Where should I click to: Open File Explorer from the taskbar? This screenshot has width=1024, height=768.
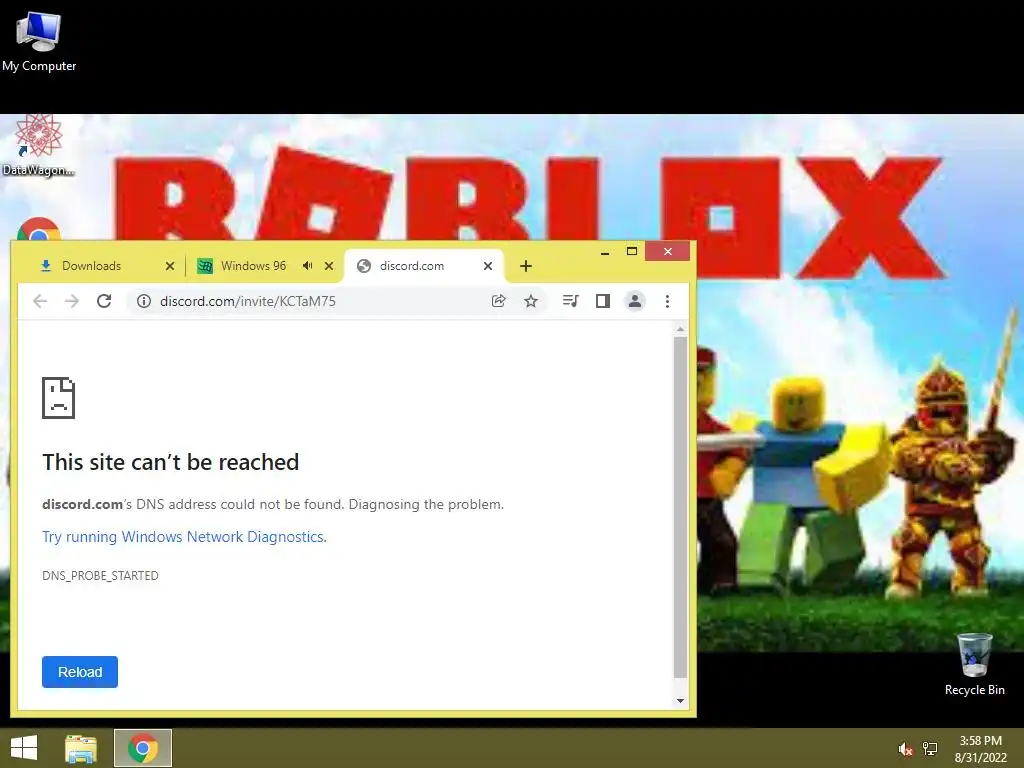81,748
